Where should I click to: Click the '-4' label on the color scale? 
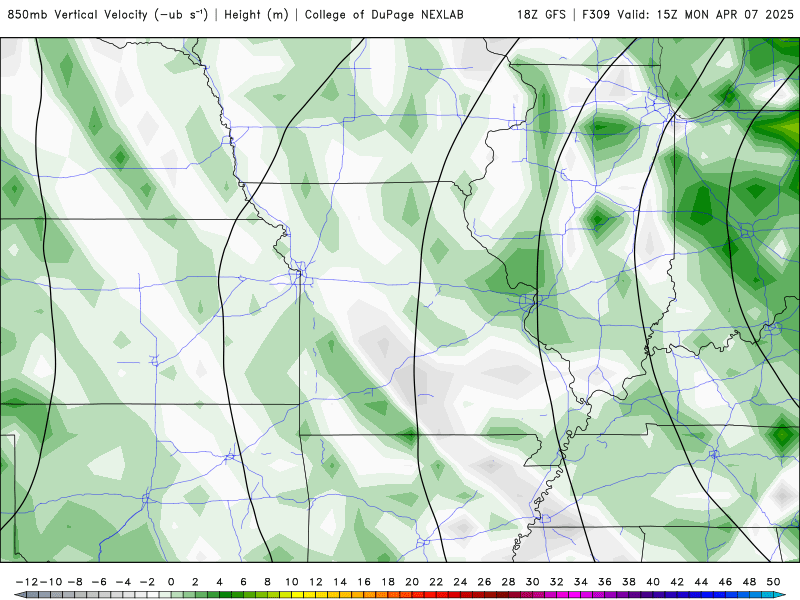(123, 582)
